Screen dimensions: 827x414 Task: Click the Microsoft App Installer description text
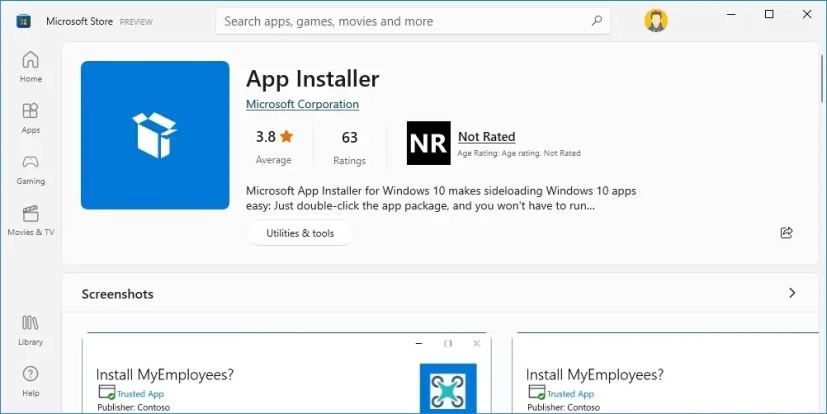pos(441,198)
